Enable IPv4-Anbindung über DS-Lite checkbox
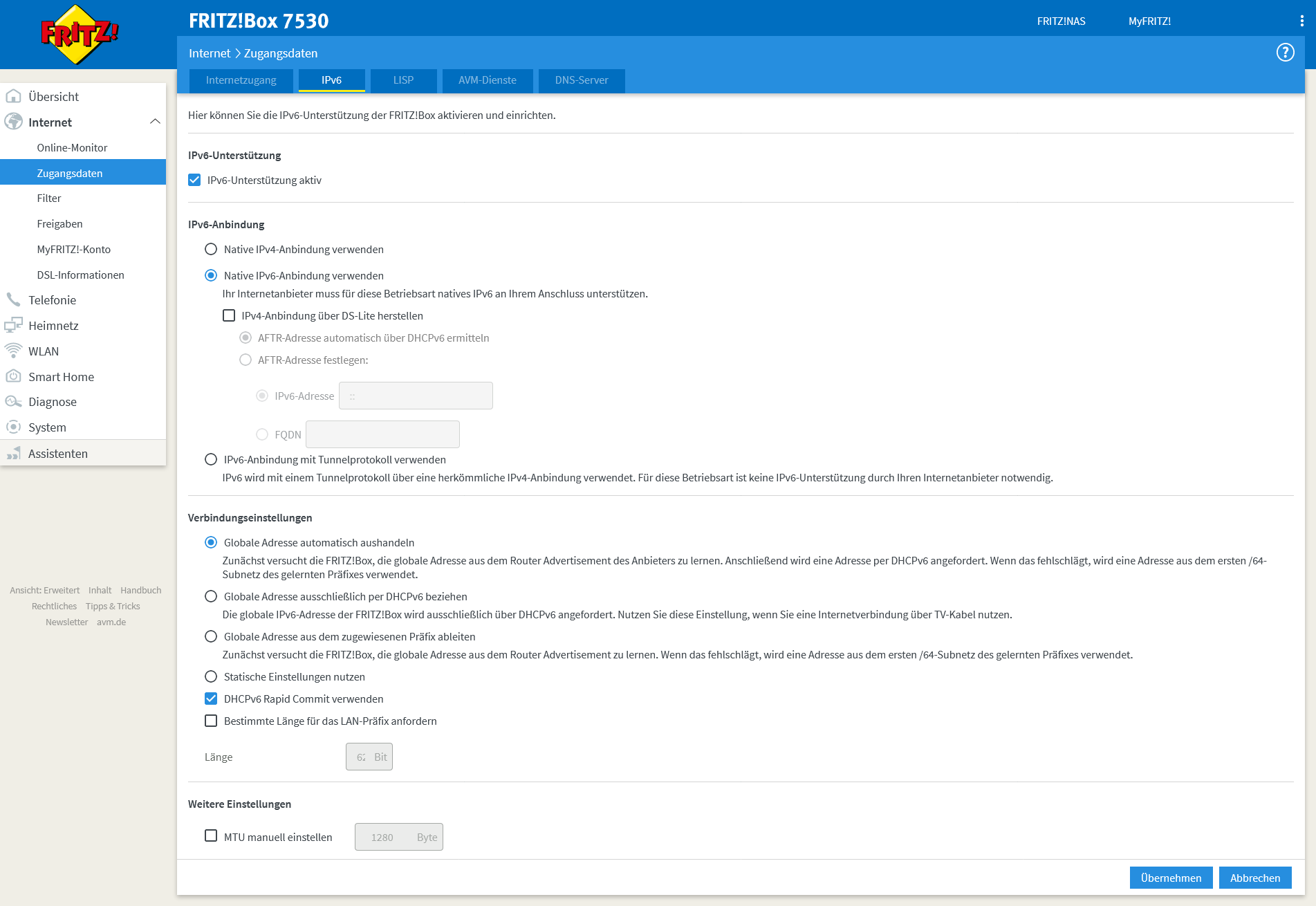 point(229,315)
